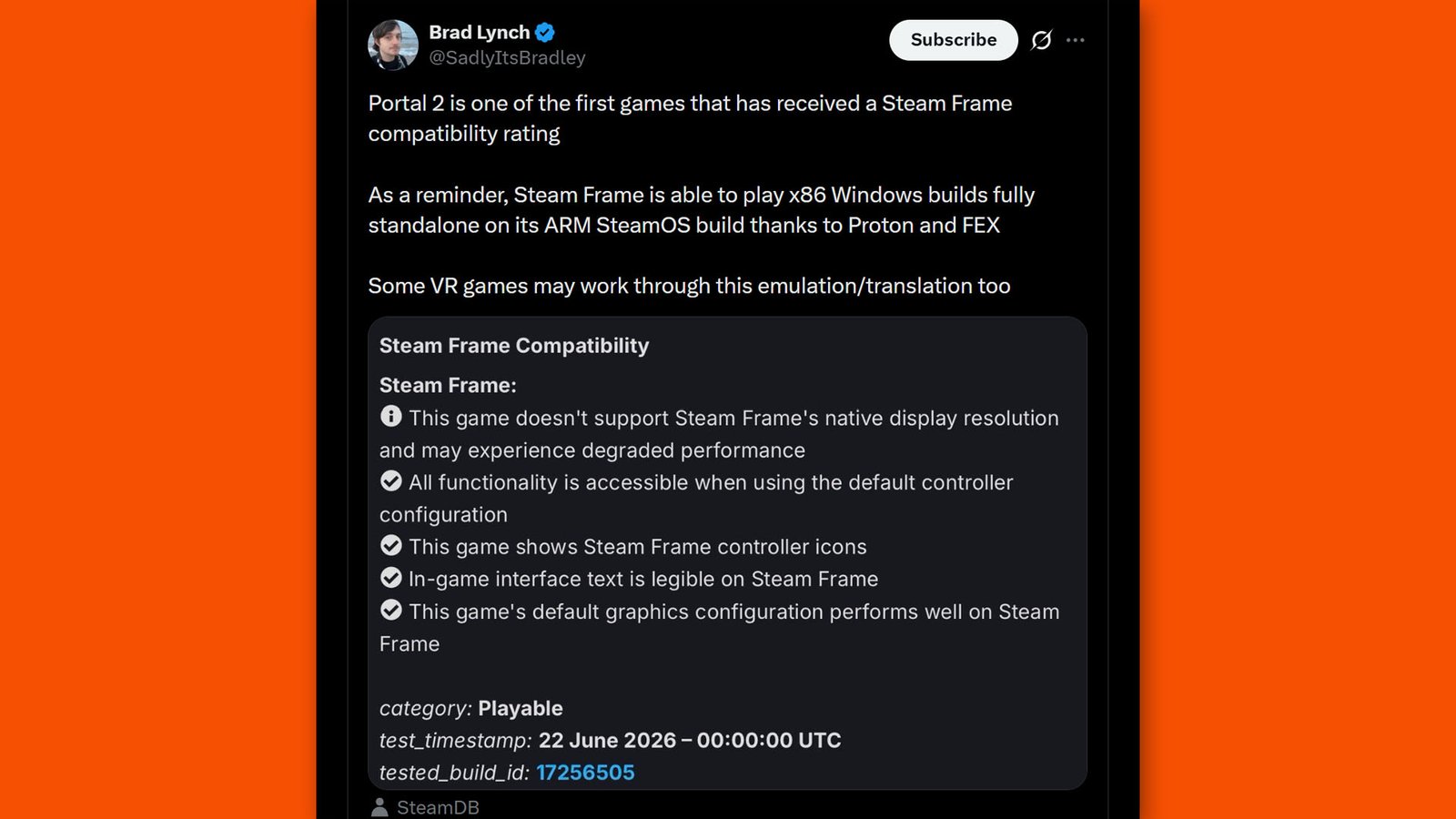Open the three-dot more options menu
The width and height of the screenshot is (1456, 819).
coord(1076,40)
